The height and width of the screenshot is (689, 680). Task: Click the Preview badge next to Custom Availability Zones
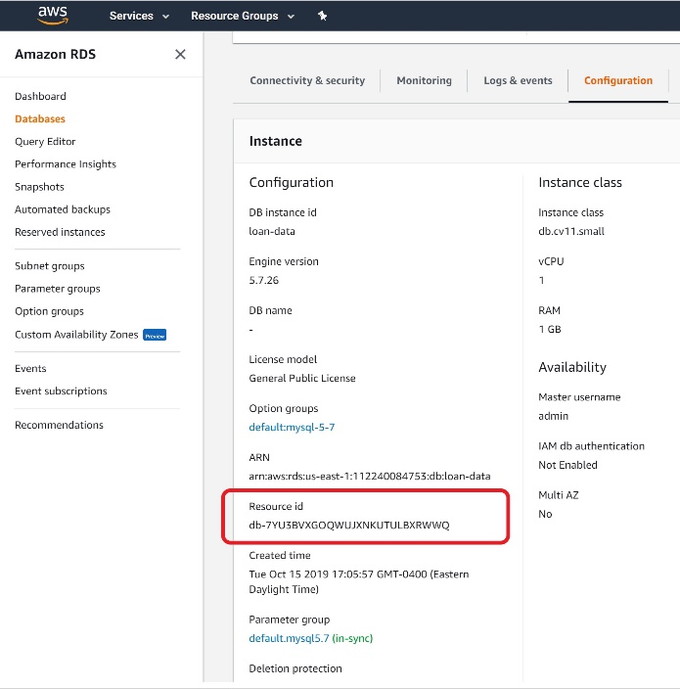click(155, 335)
